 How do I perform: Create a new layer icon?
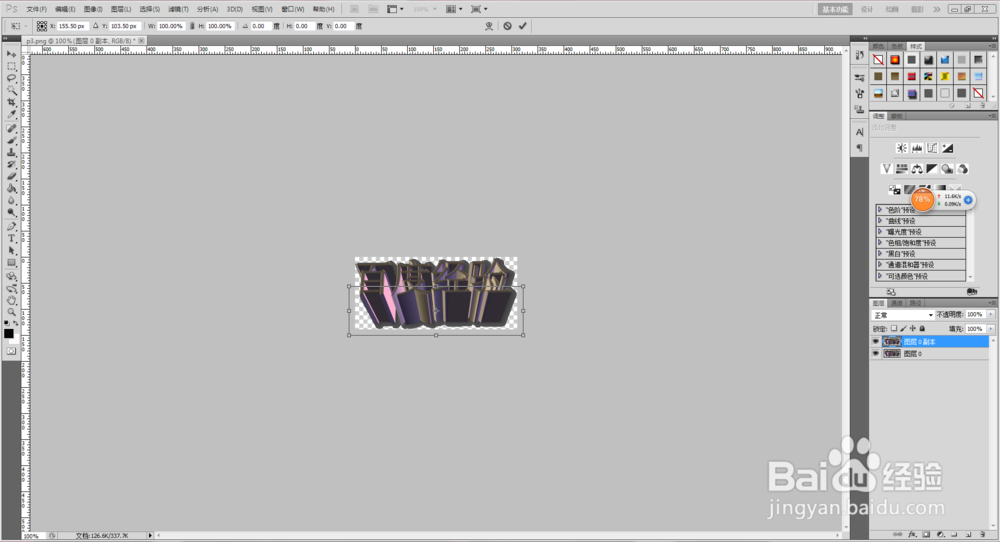(968, 534)
